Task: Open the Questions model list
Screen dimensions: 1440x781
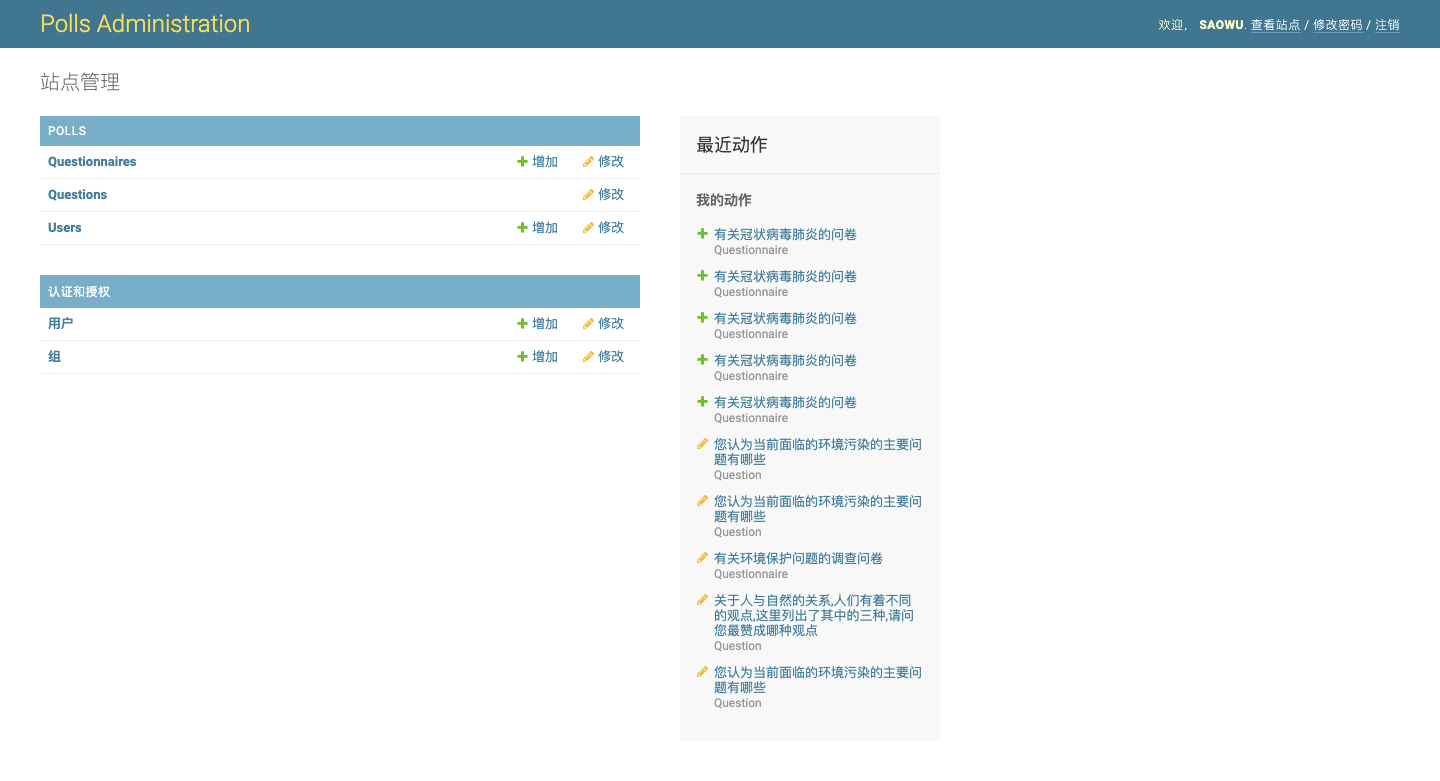Action: pyautogui.click(x=77, y=194)
